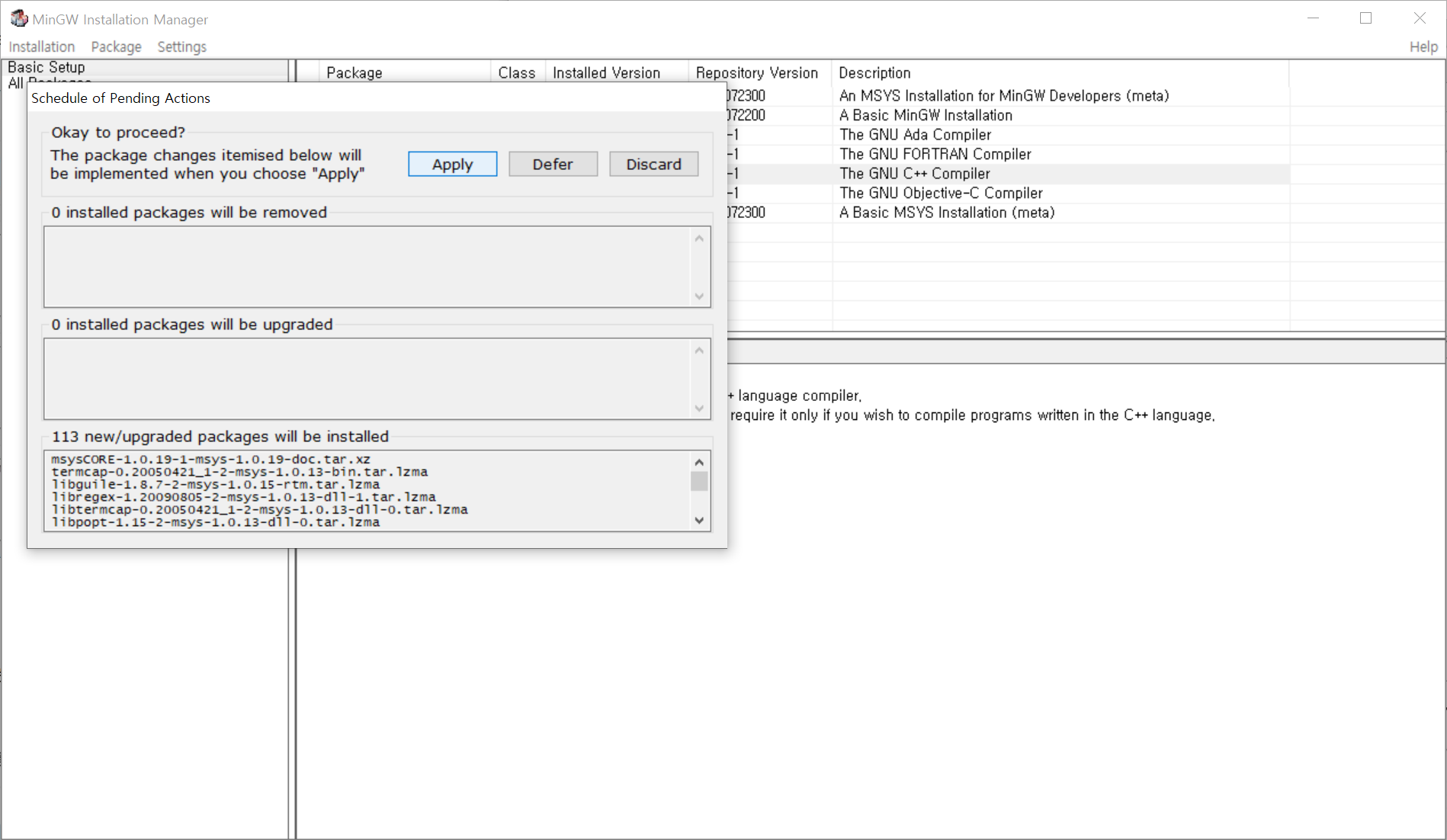Select libguile-1.8.7-2 rtm.tar.lzma entry
Image resolution: width=1447 pixels, height=840 pixels.
click(x=216, y=485)
